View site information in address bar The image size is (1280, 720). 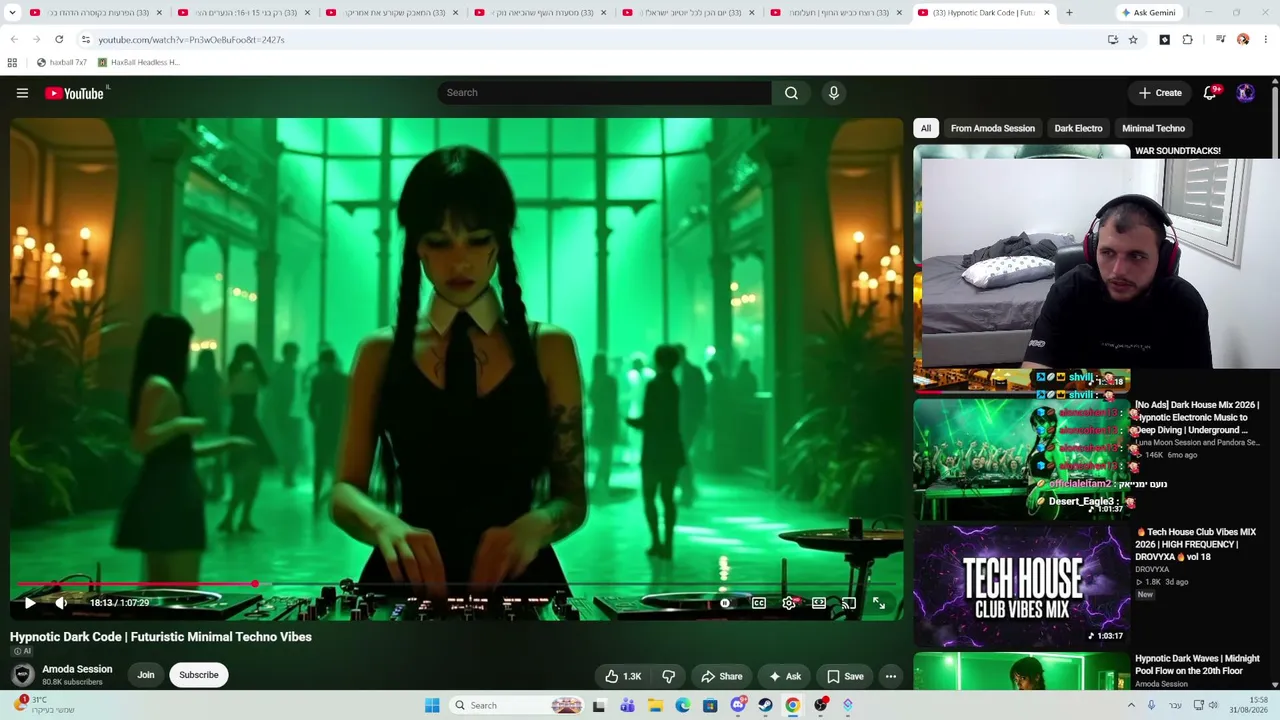86,39
